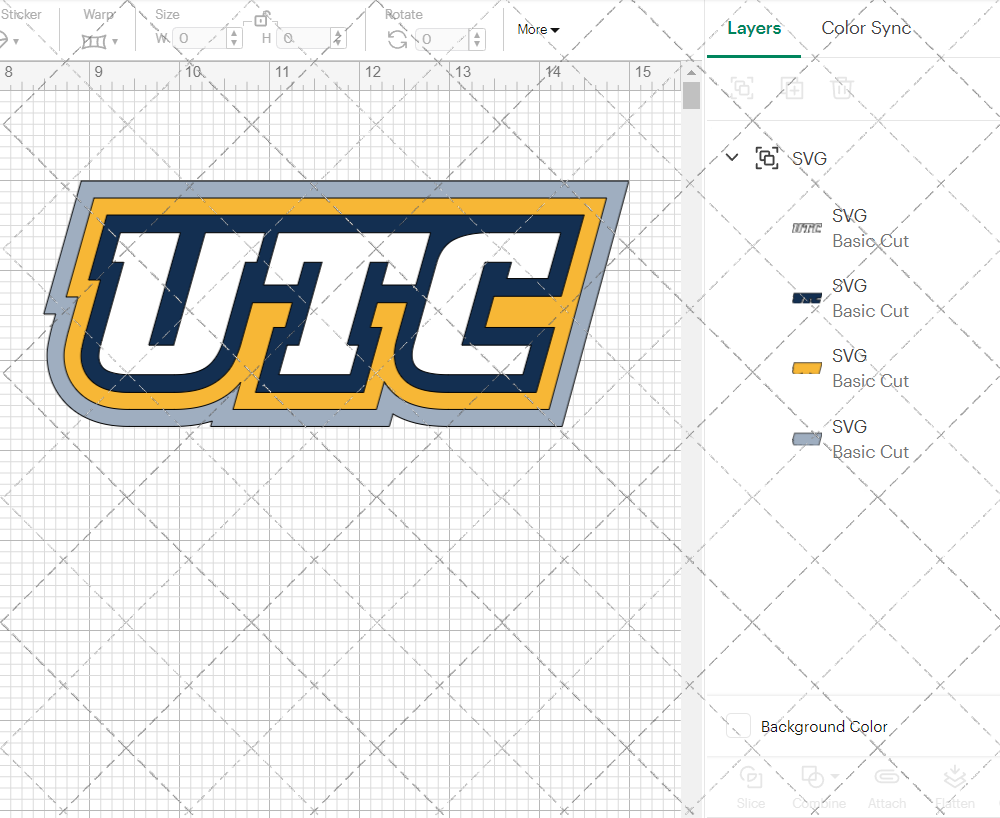Click the Width input field
The width and height of the screenshot is (1000, 818).
[x=203, y=38]
